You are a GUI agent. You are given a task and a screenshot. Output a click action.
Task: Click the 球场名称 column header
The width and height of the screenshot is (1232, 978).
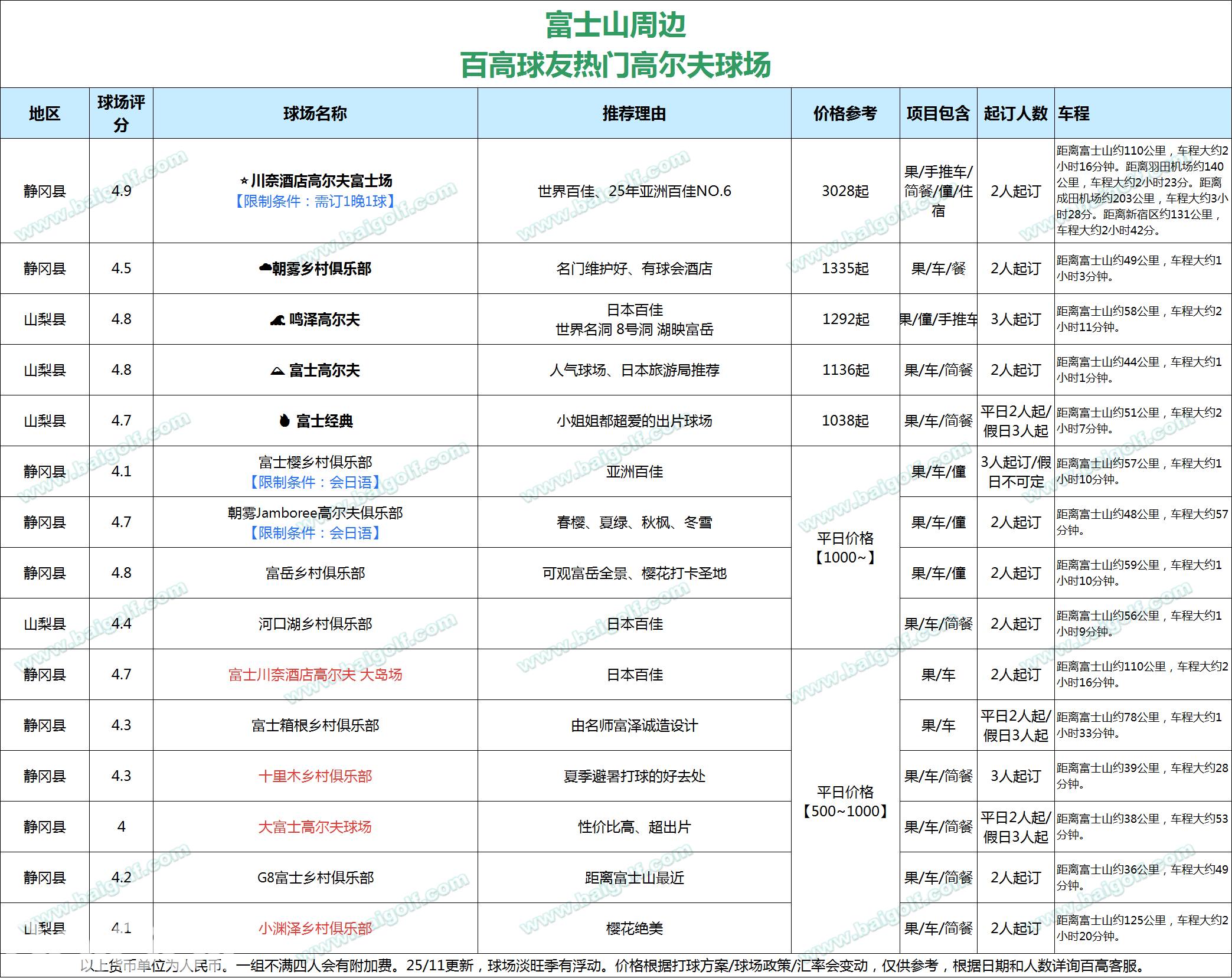[315, 114]
